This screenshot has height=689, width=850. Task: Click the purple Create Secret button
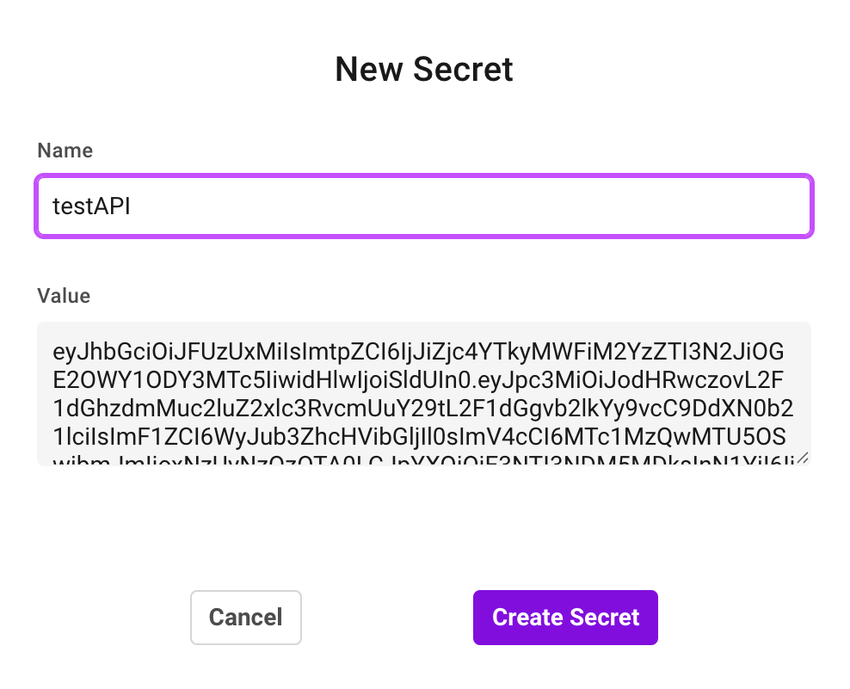pos(565,617)
